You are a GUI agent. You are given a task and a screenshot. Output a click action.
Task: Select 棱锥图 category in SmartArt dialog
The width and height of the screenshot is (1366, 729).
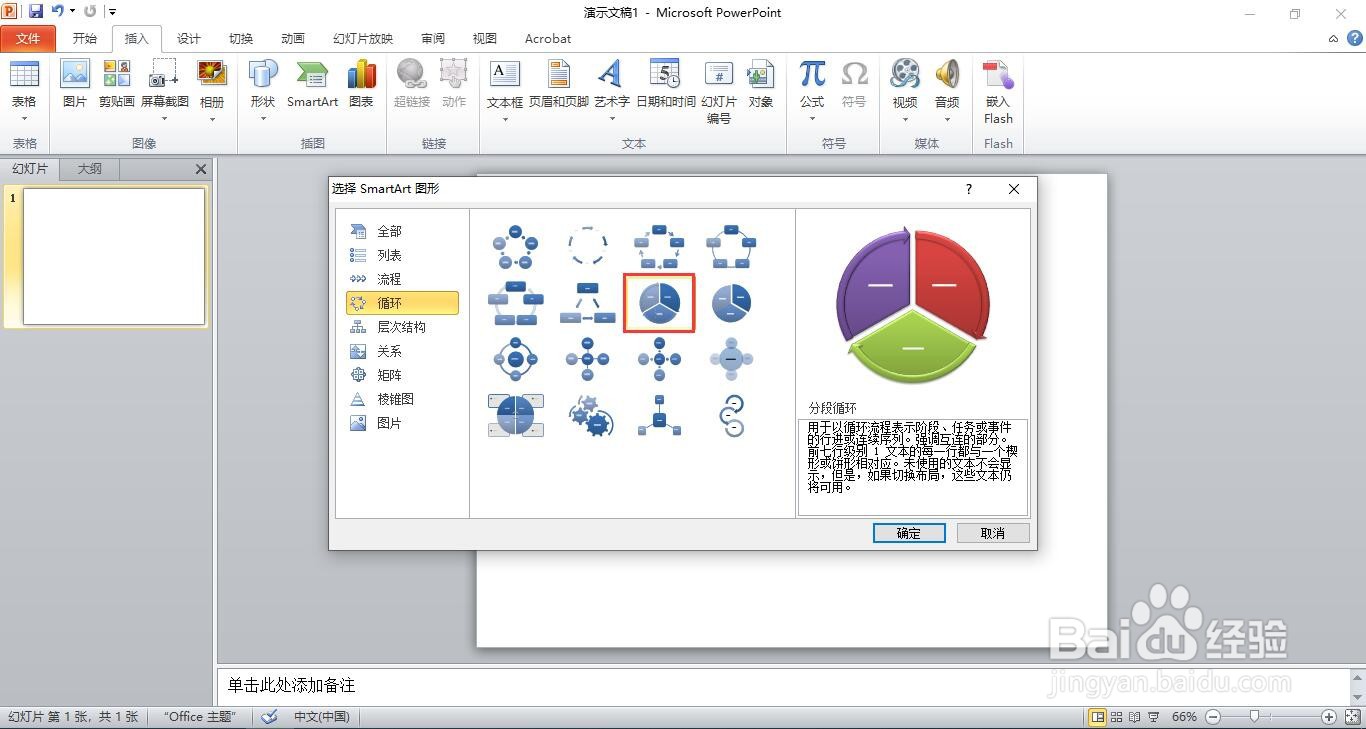402,399
